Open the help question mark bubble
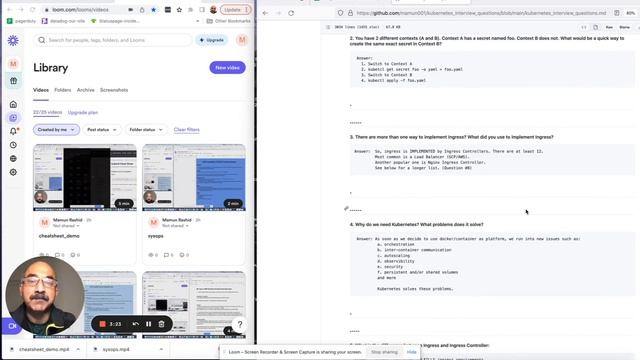Viewport: 640px width, 360px height. (240, 324)
